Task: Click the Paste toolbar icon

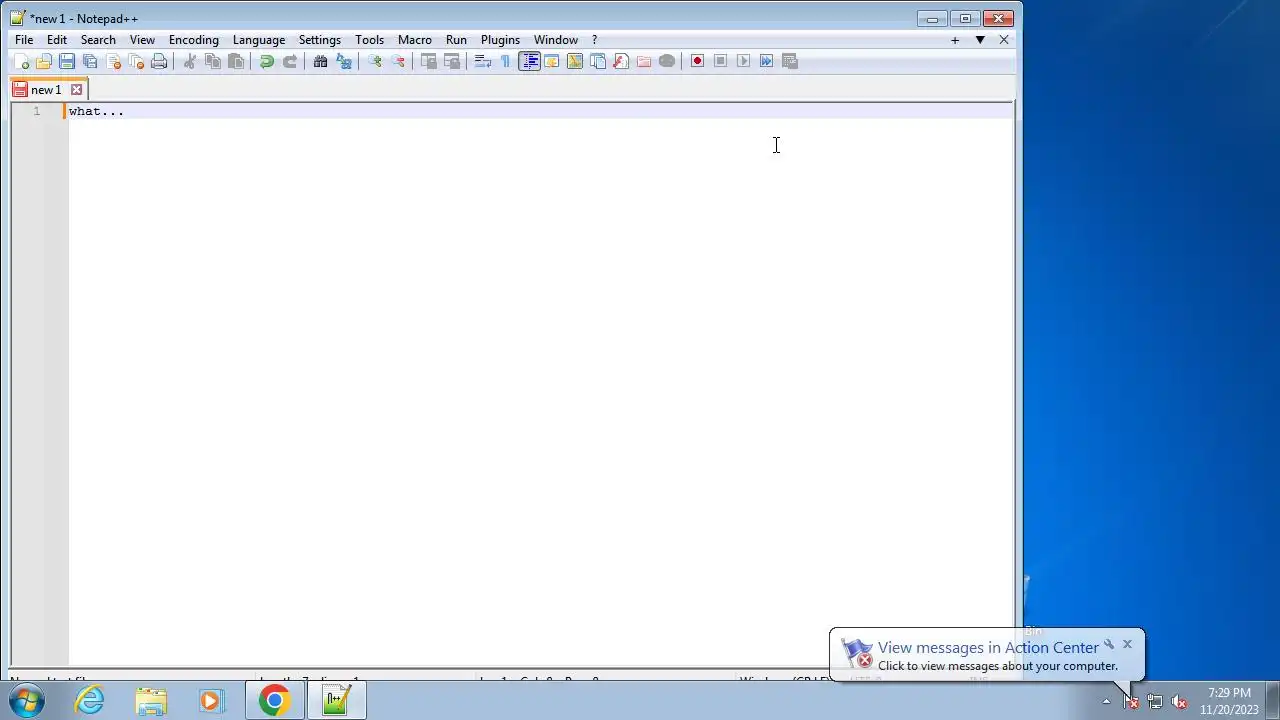Action: pos(236,61)
